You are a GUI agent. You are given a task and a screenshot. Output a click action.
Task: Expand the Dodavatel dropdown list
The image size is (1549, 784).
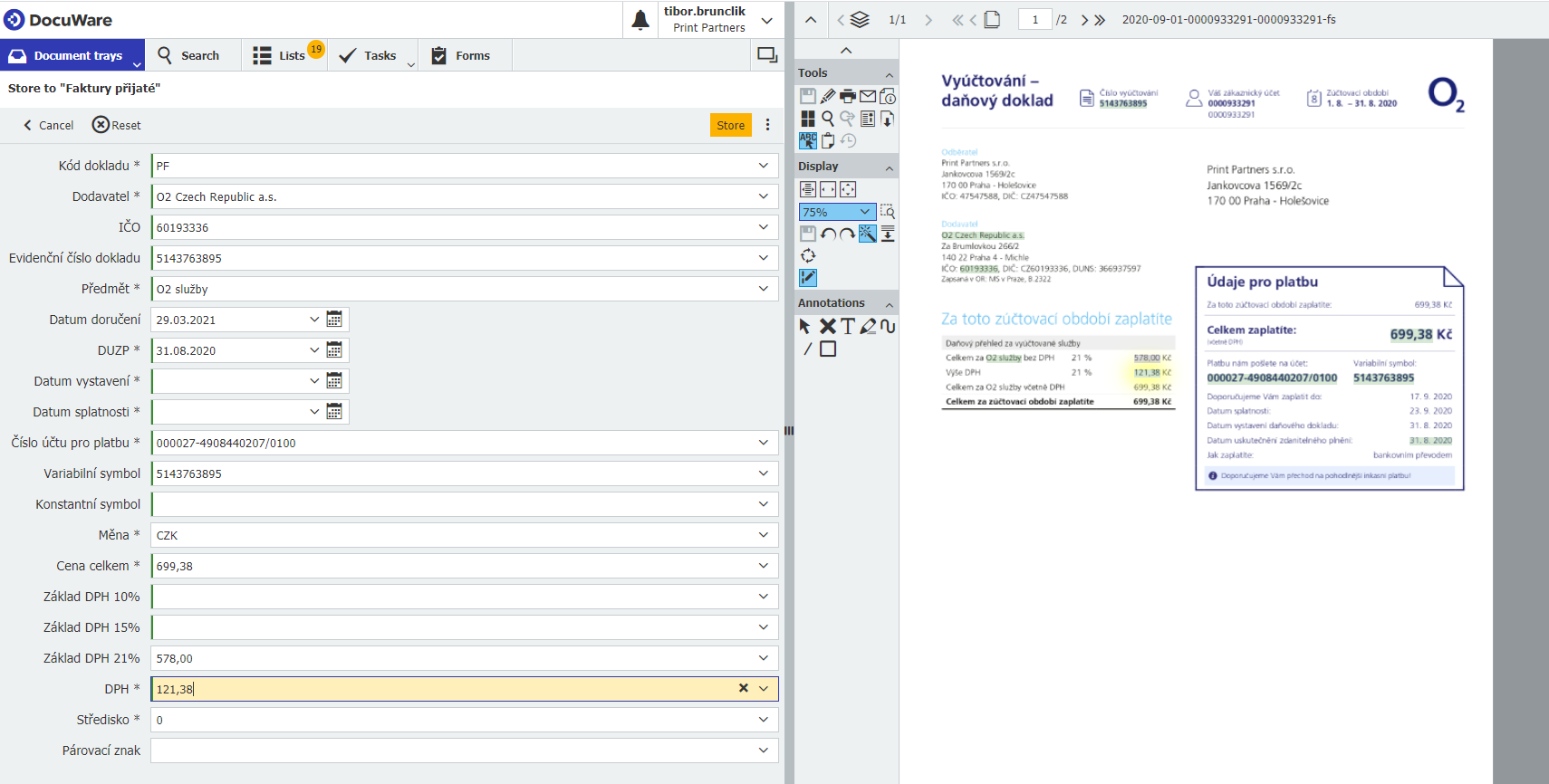764,196
